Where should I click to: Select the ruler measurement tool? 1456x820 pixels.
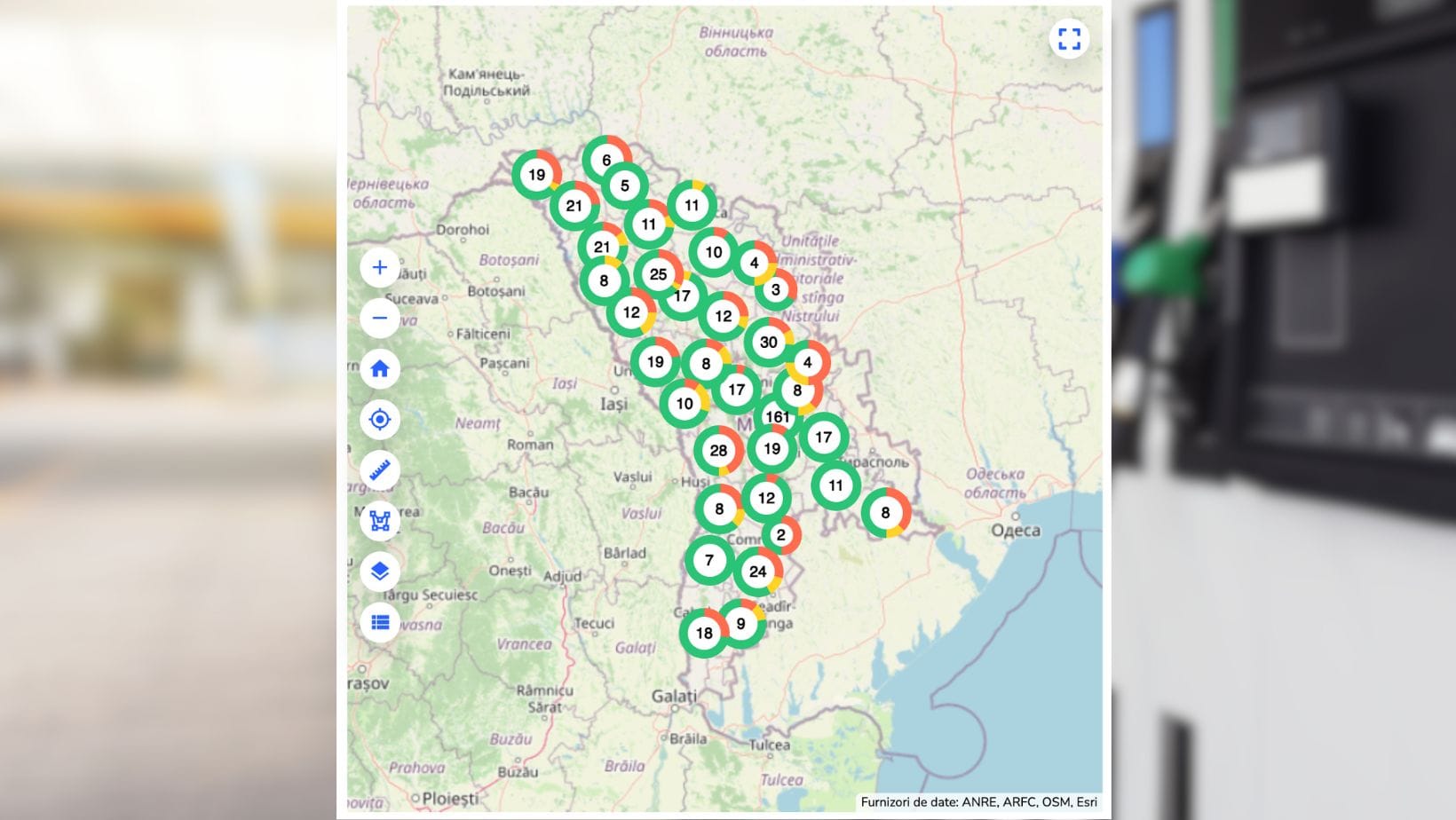[380, 470]
